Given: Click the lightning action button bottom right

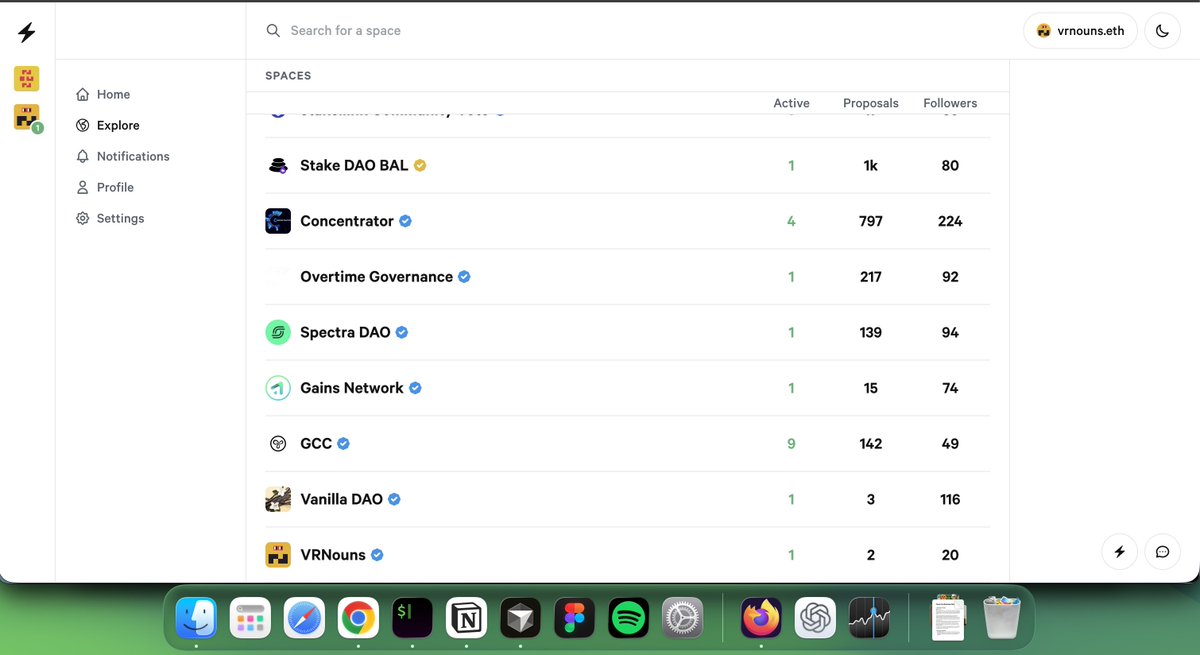Looking at the screenshot, I should point(1119,551).
